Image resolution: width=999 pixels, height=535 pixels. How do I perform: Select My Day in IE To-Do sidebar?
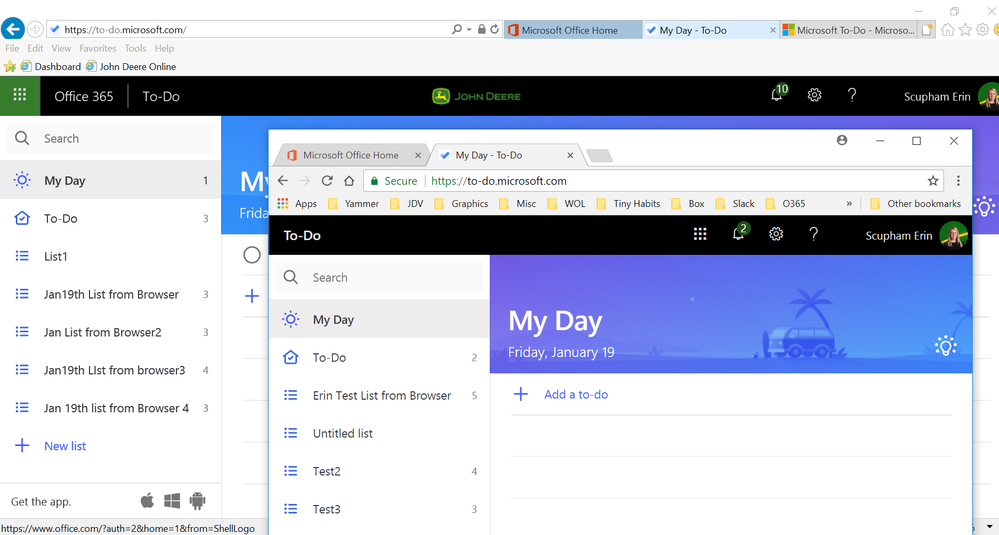coord(110,180)
